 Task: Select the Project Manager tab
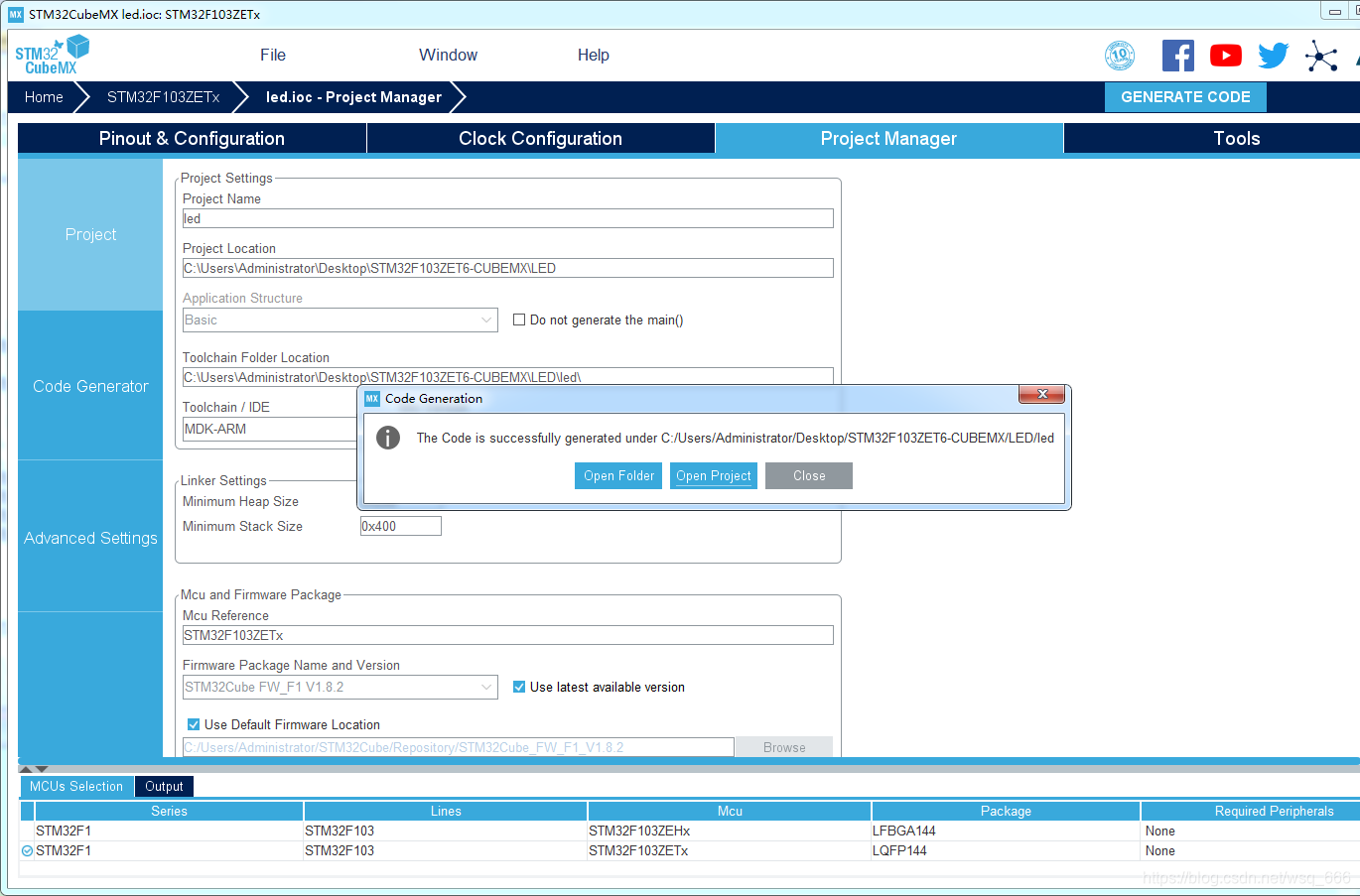click(x=889, y=139)
